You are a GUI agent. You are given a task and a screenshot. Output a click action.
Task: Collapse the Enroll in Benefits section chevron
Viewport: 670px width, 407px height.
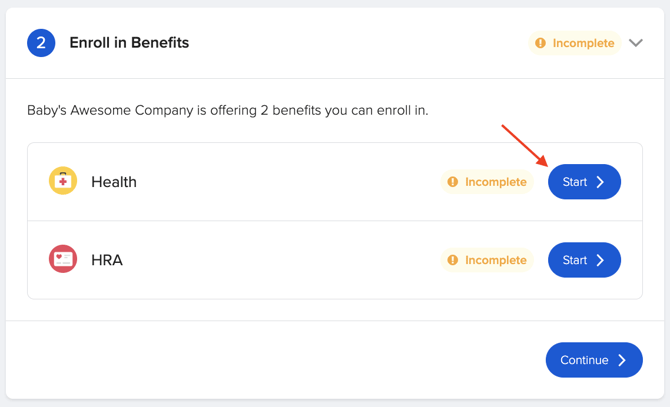[636, 43]
